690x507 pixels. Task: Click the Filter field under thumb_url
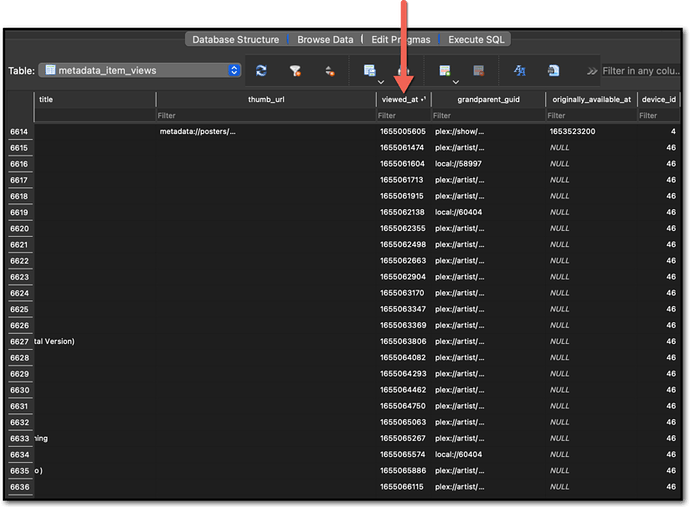(266, 115)
